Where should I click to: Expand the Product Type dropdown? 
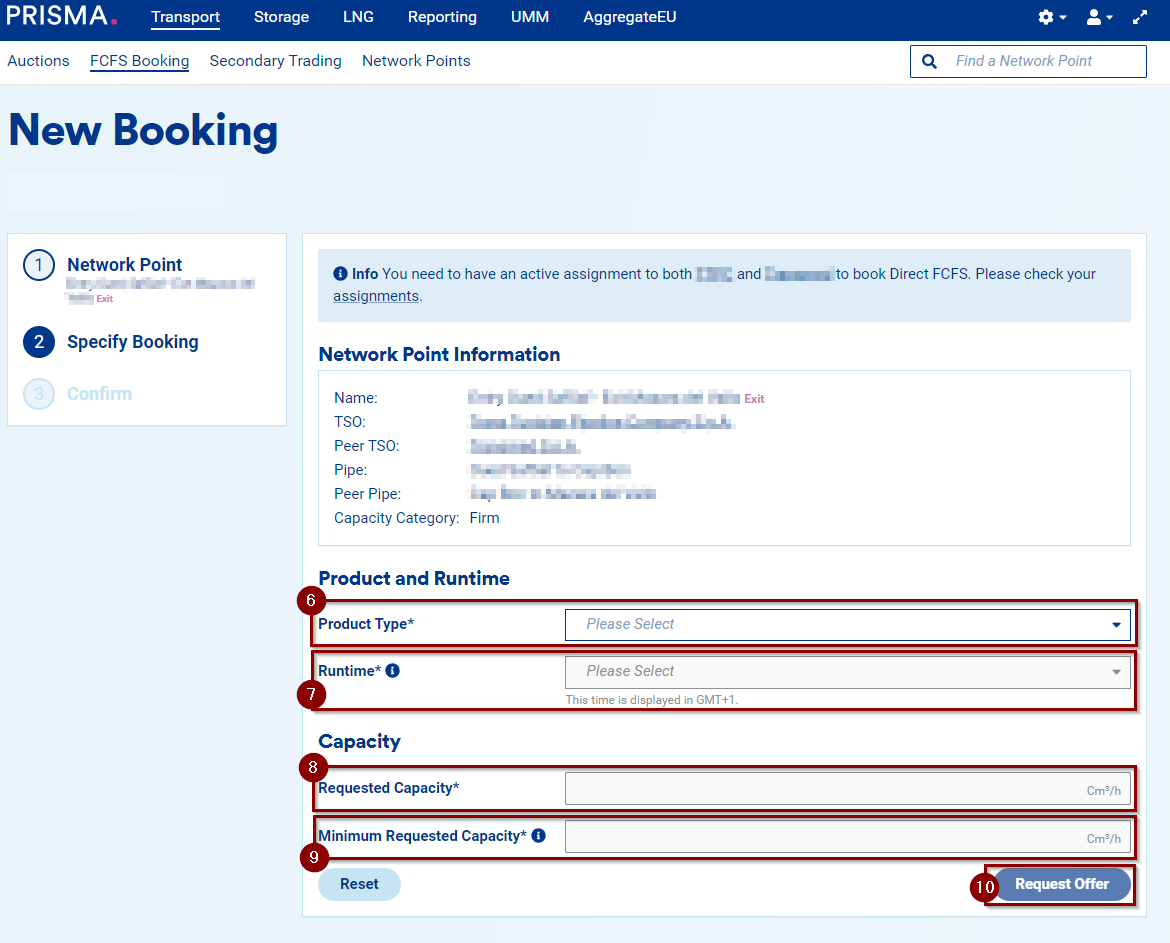tap(847, 625)
